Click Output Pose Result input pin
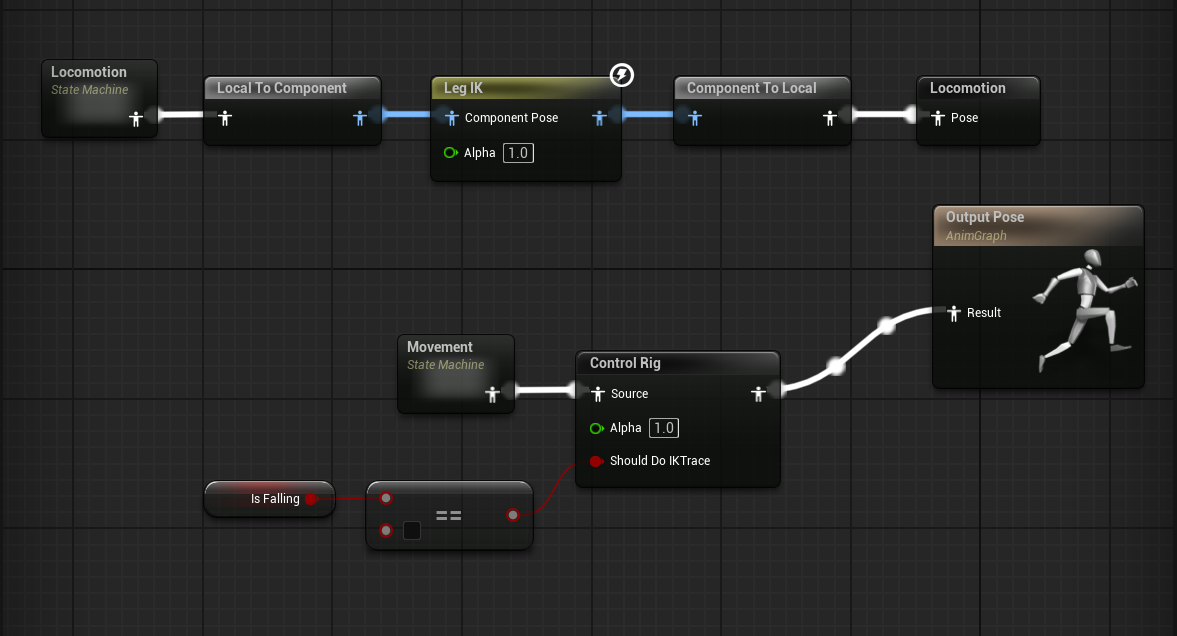The image size is (1177, 636). click(953, 313)
